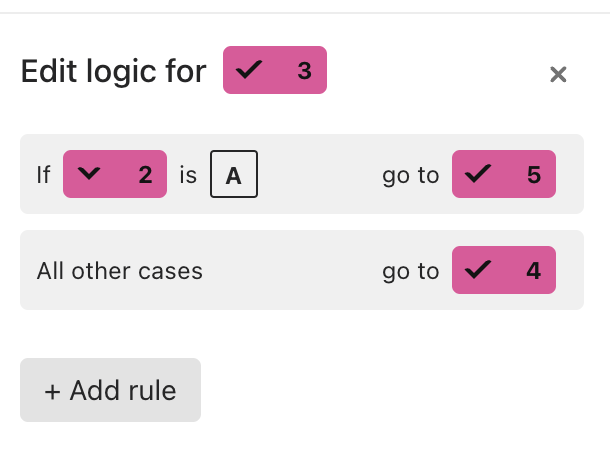This screenshot has width=610, height=476.
Task: Click the checkmark icon in destination badge 5
Action: tap(478, 173)
